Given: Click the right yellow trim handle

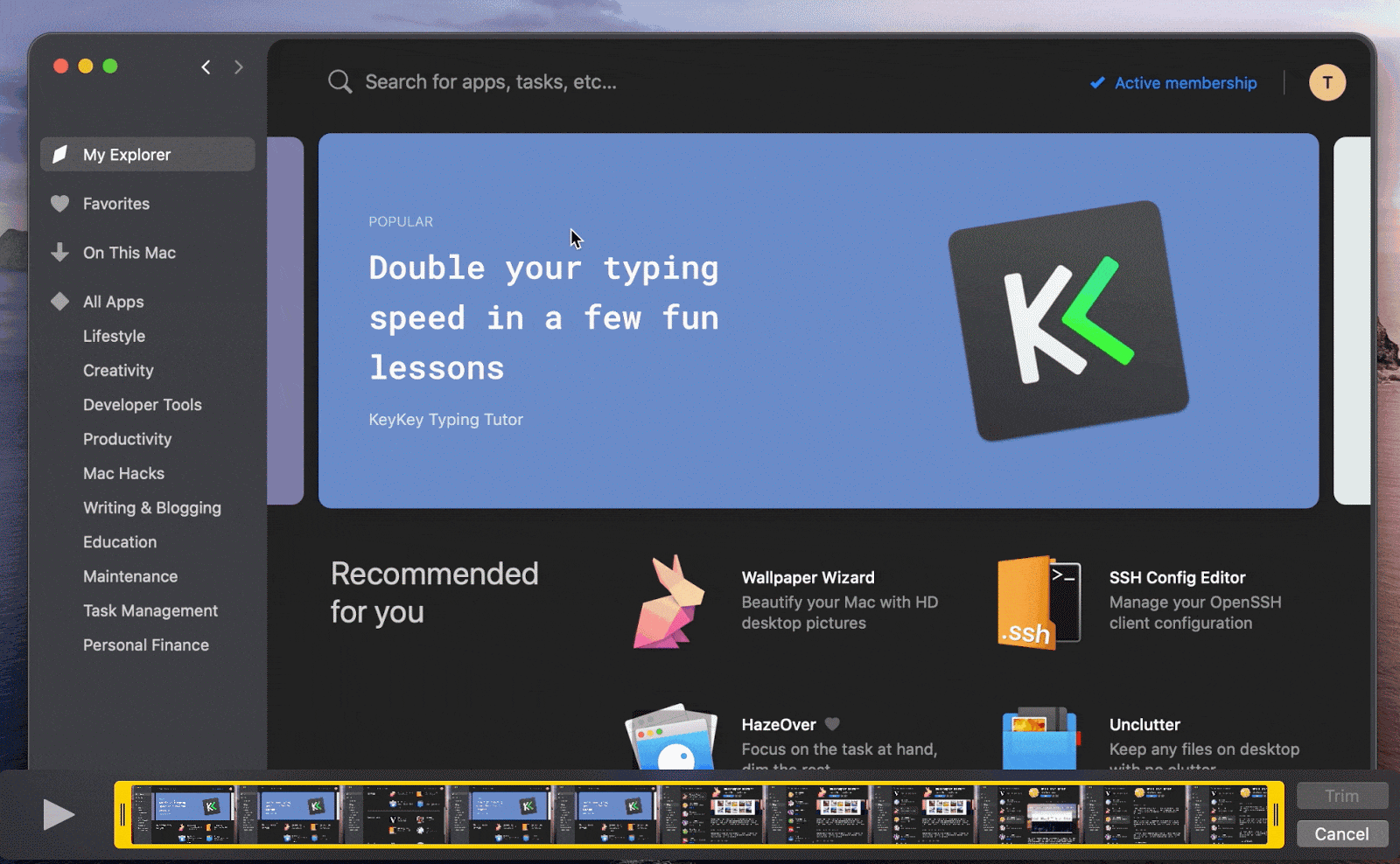Looking at the screenshot, I should point(1276,815).
